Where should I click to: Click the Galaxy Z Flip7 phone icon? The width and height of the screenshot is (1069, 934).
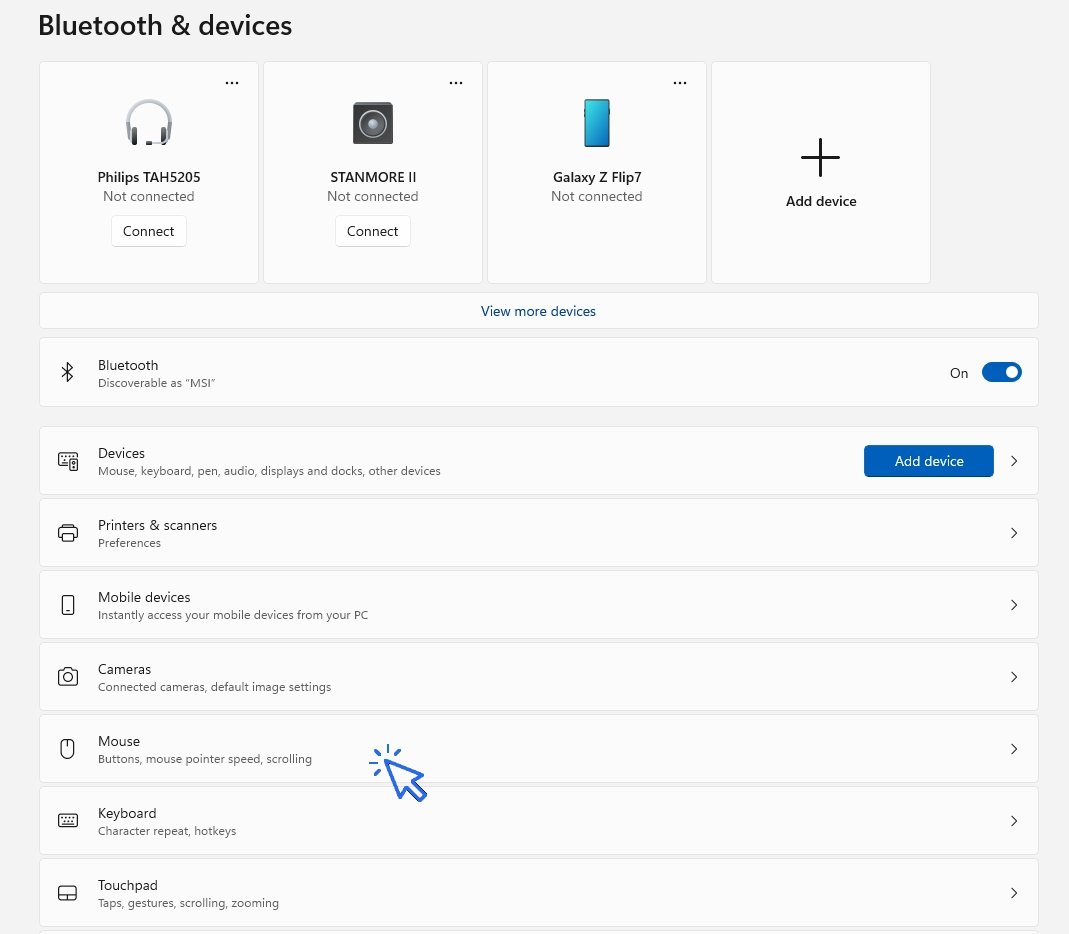[597, 123]
